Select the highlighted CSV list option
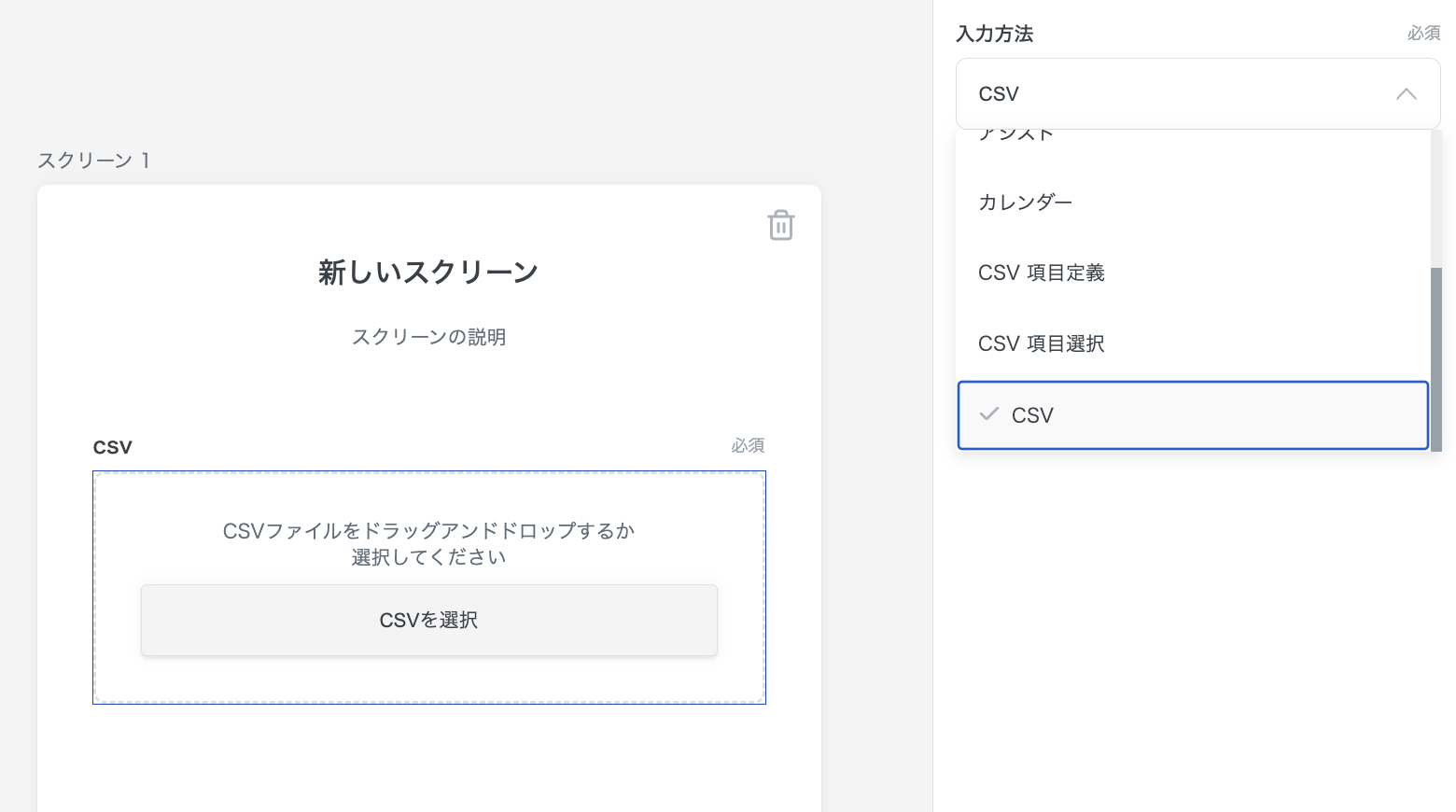 click(x=1192, y=415)
